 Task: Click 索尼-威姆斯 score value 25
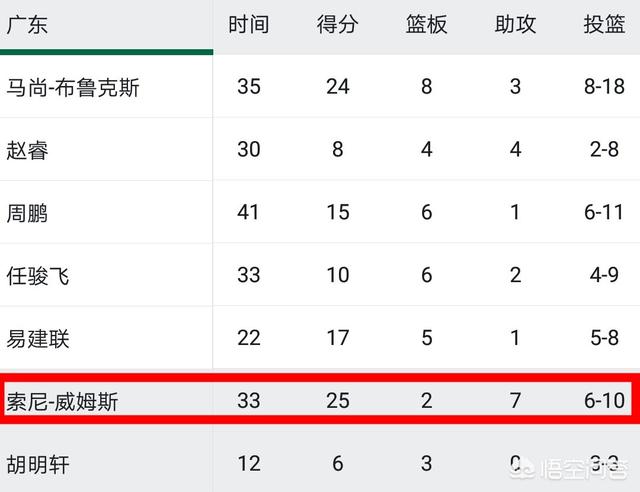[x=338, y=401]
